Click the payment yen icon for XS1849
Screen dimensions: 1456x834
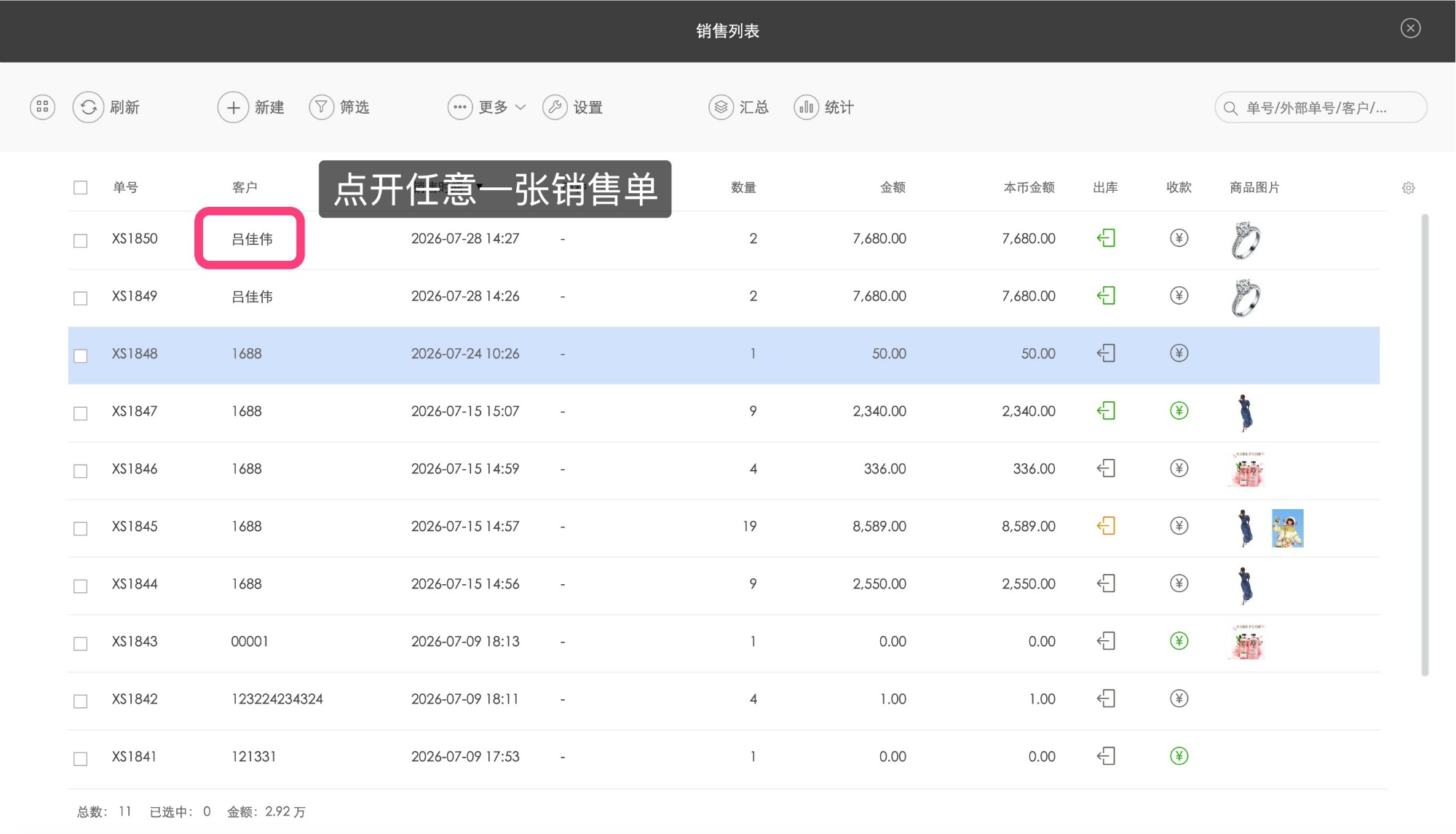1179,296
